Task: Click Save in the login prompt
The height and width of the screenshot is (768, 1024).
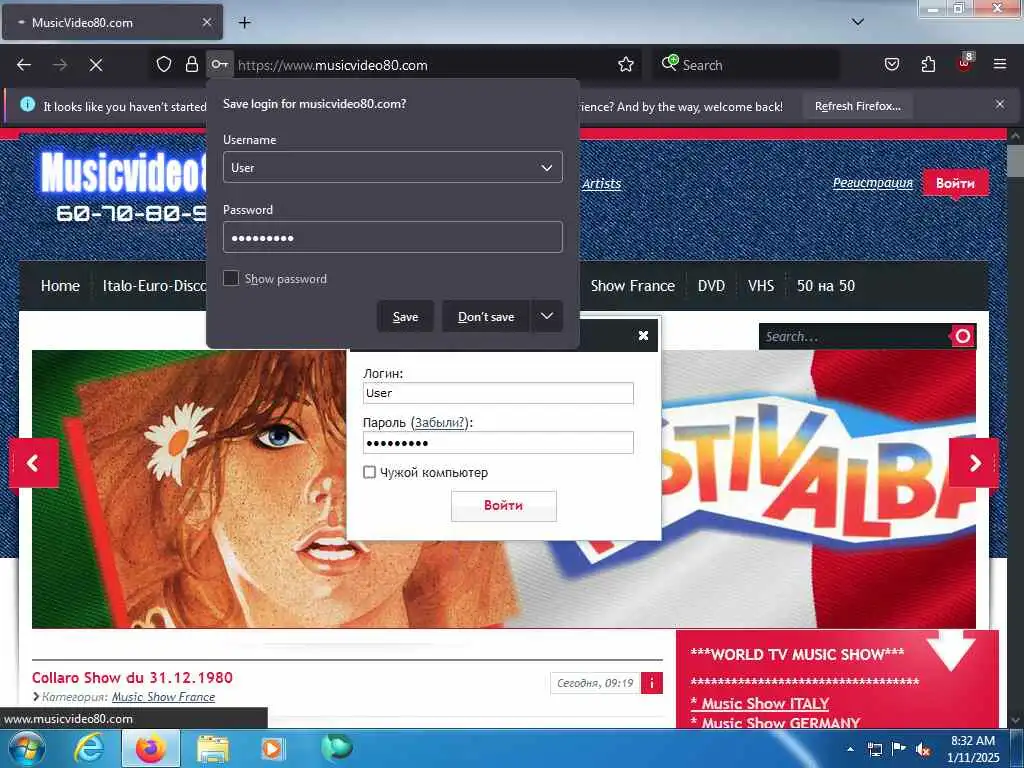Action: (405, 316)
